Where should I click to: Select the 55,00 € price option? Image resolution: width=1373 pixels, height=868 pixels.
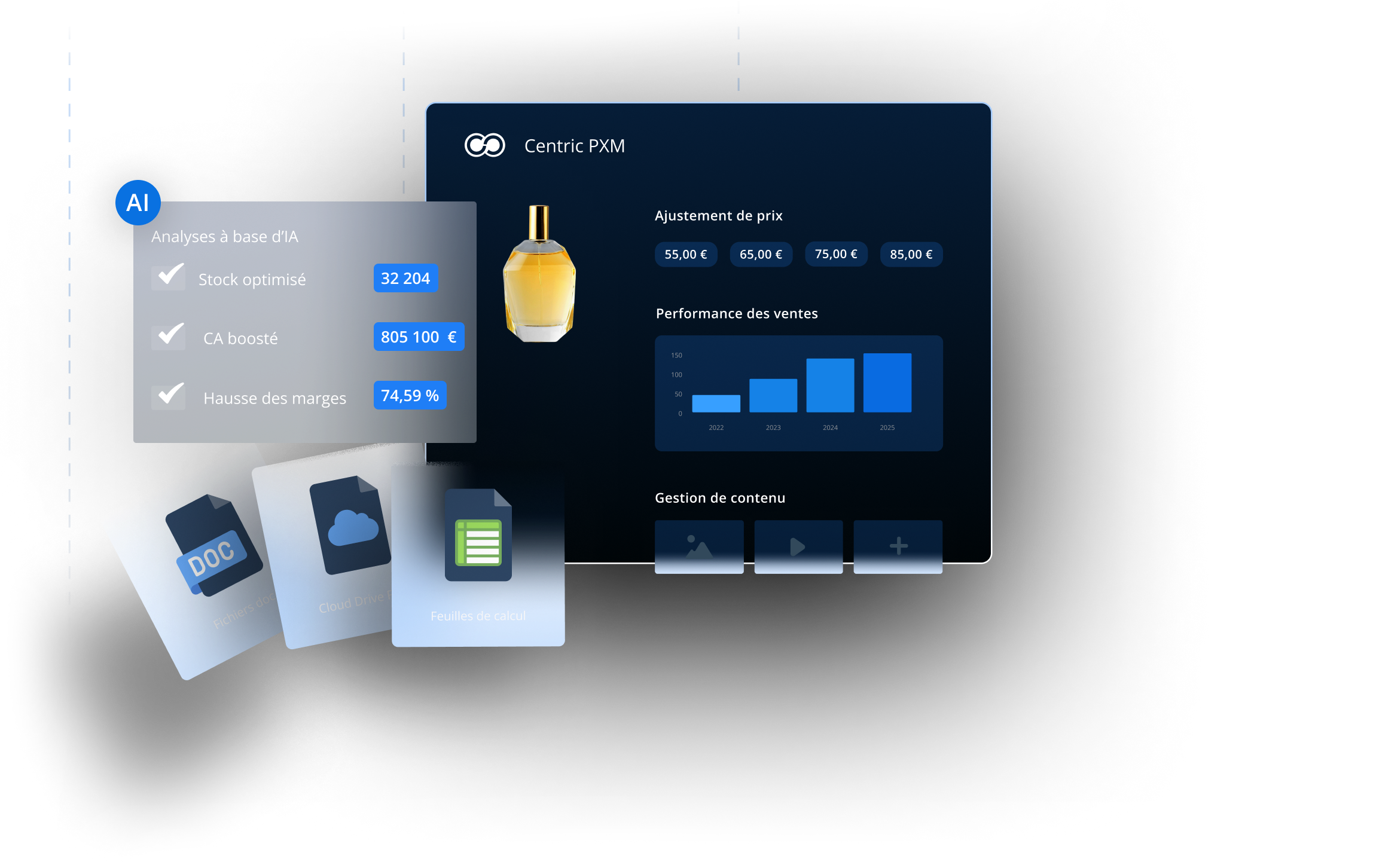(x=685, y=255)
